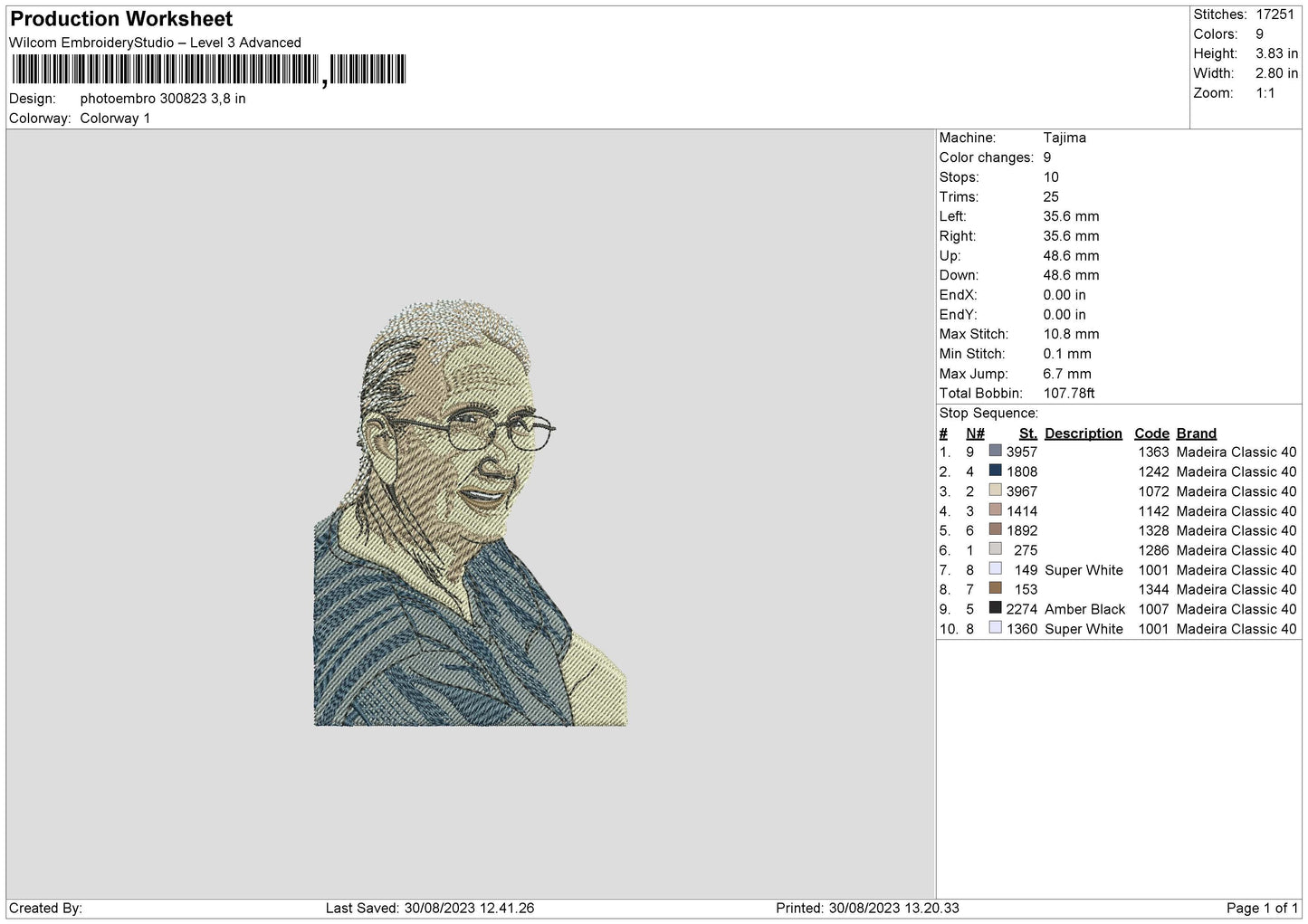Click the Right label
Image resolution: width=1308 pixels, height=924 pixels.
(958, 236)
